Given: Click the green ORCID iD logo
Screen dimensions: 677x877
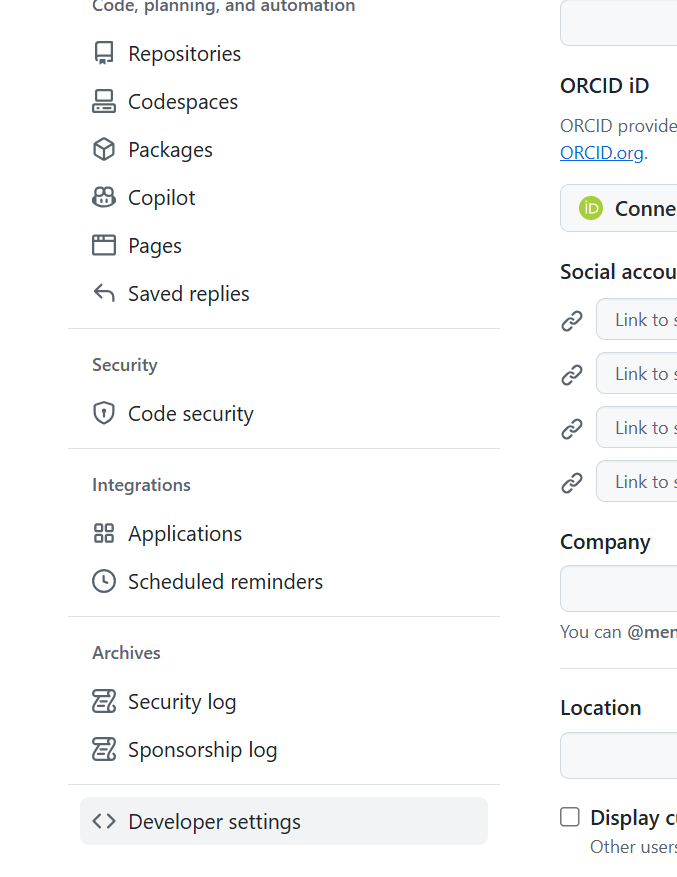Looking at the screenshot, I should pos(591,208).
